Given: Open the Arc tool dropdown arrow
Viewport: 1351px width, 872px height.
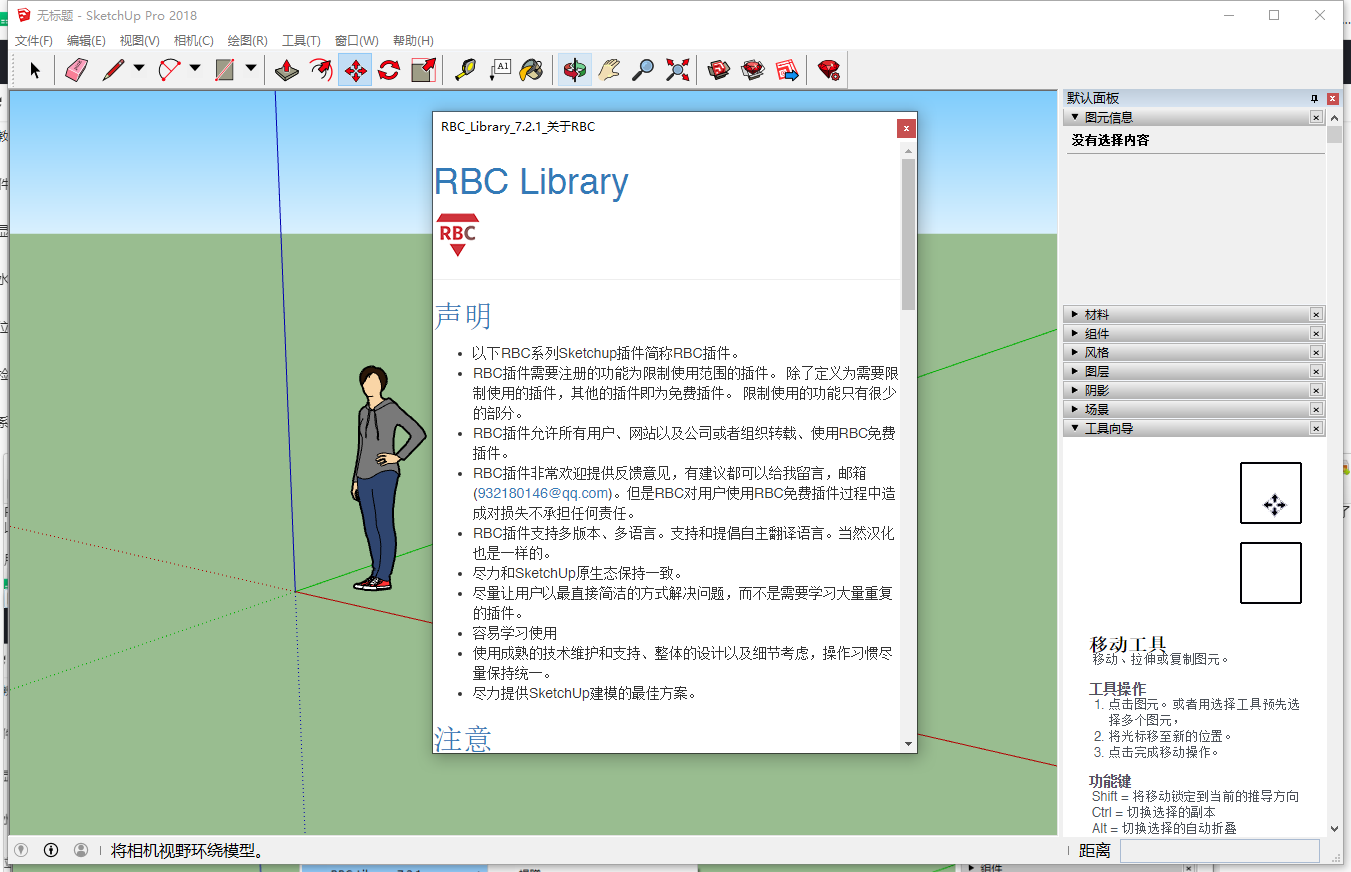Looking at the screenshot, I should click(195, 69).
